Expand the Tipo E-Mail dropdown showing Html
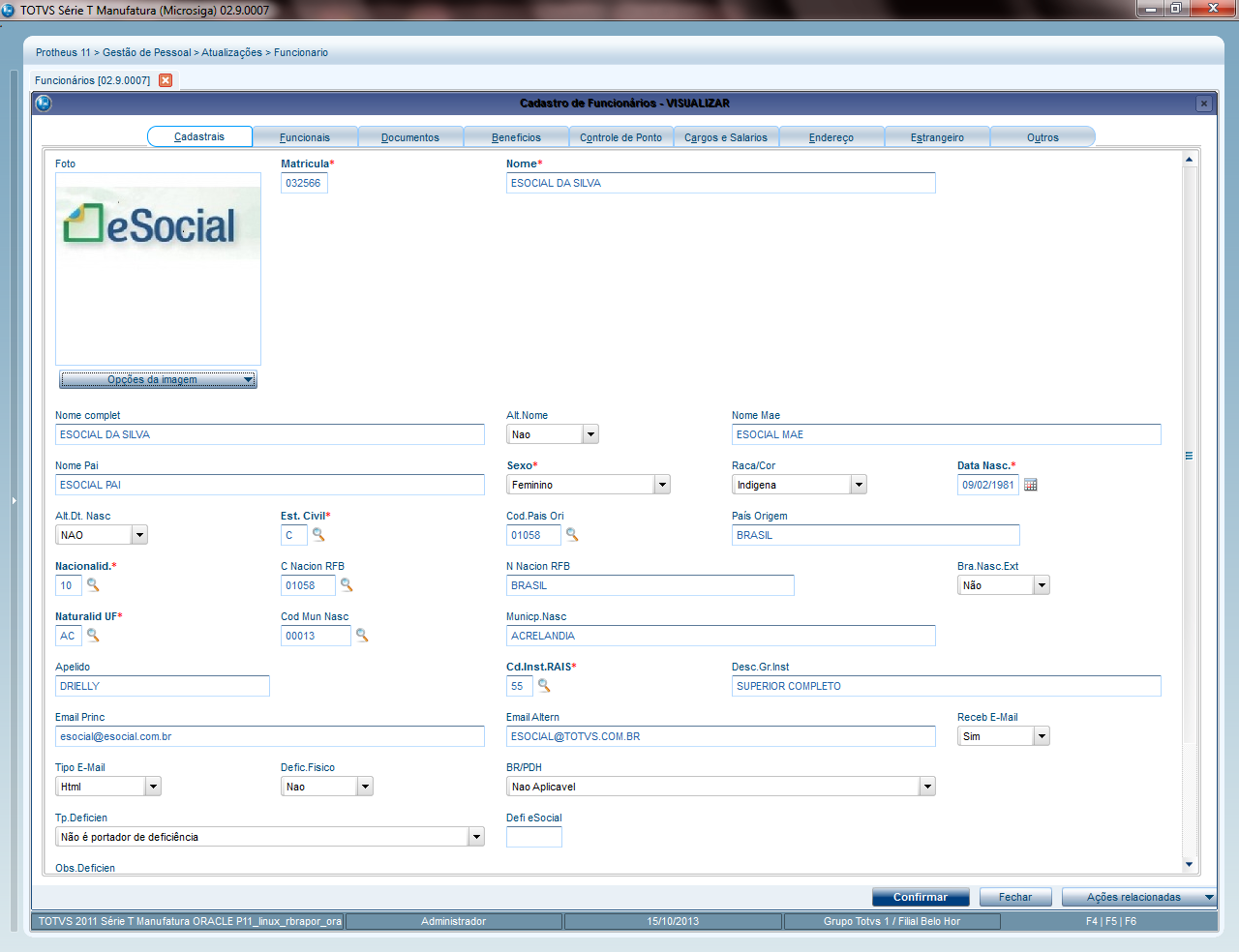The image size is (1239, 952). 153,787
